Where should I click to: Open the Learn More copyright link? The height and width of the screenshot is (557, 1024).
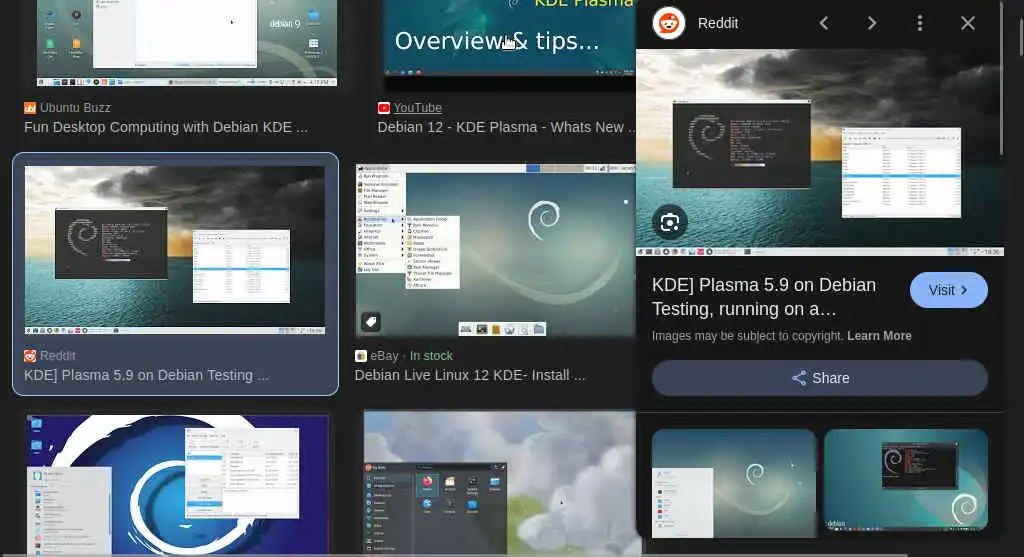tap(879, 336)
